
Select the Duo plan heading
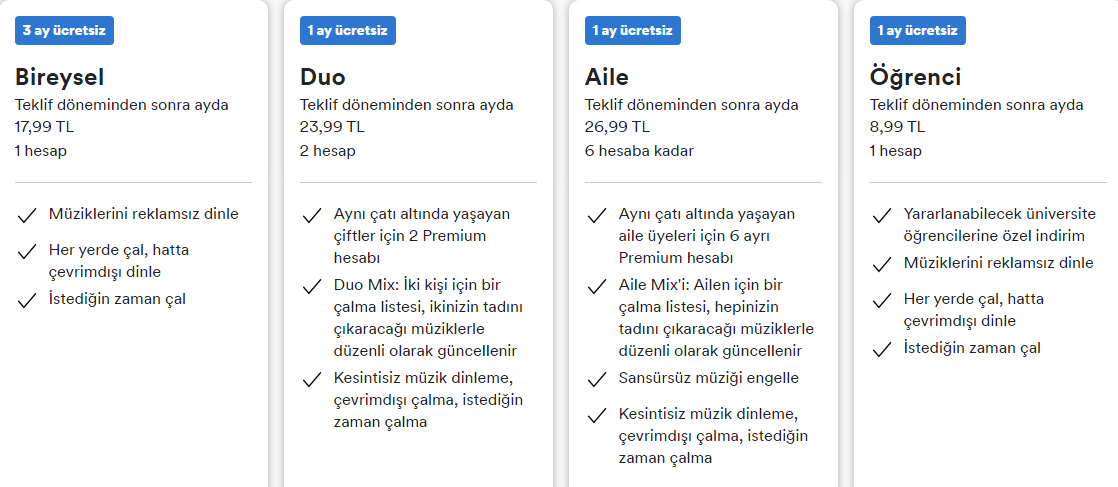[x=323, y=77]
